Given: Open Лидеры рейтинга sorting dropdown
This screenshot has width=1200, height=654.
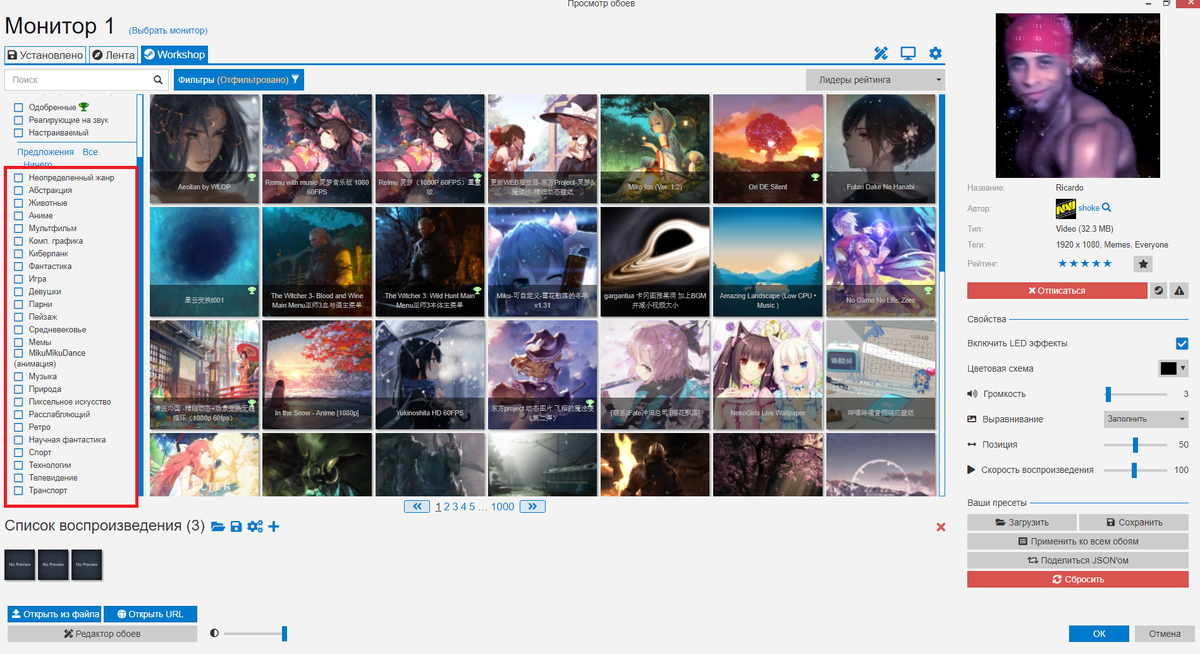Looking at the screenshot, I should click(x=875, y=79).
